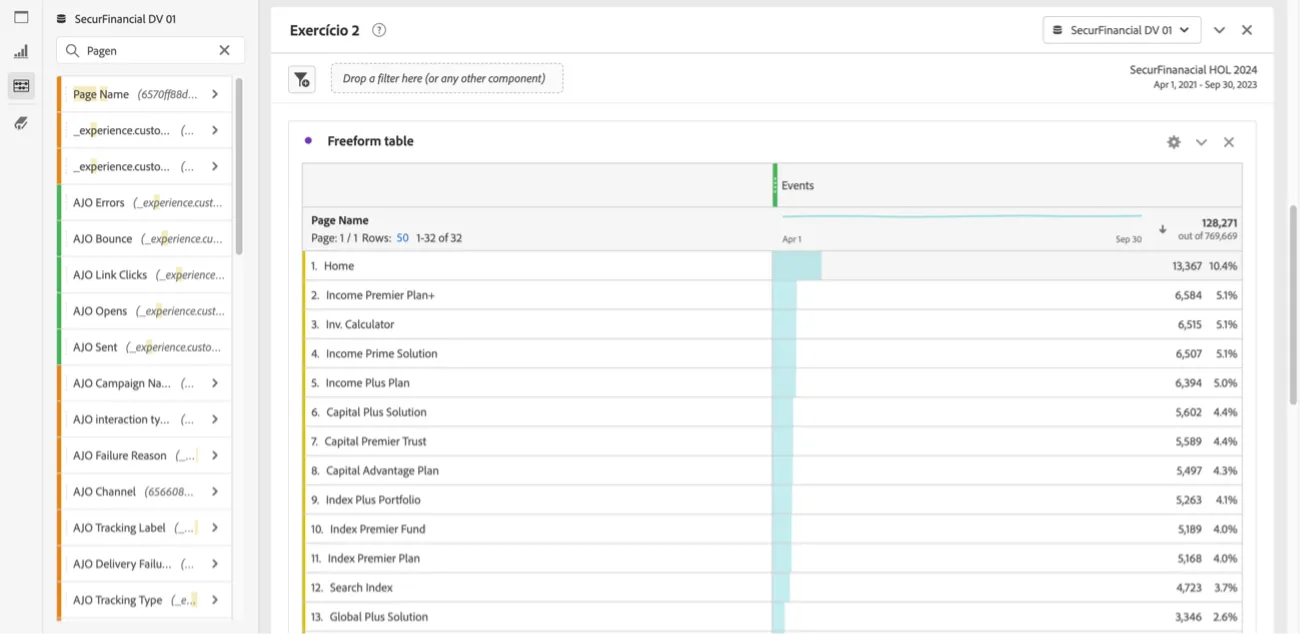Change the rows-per-page value 50

403,238
